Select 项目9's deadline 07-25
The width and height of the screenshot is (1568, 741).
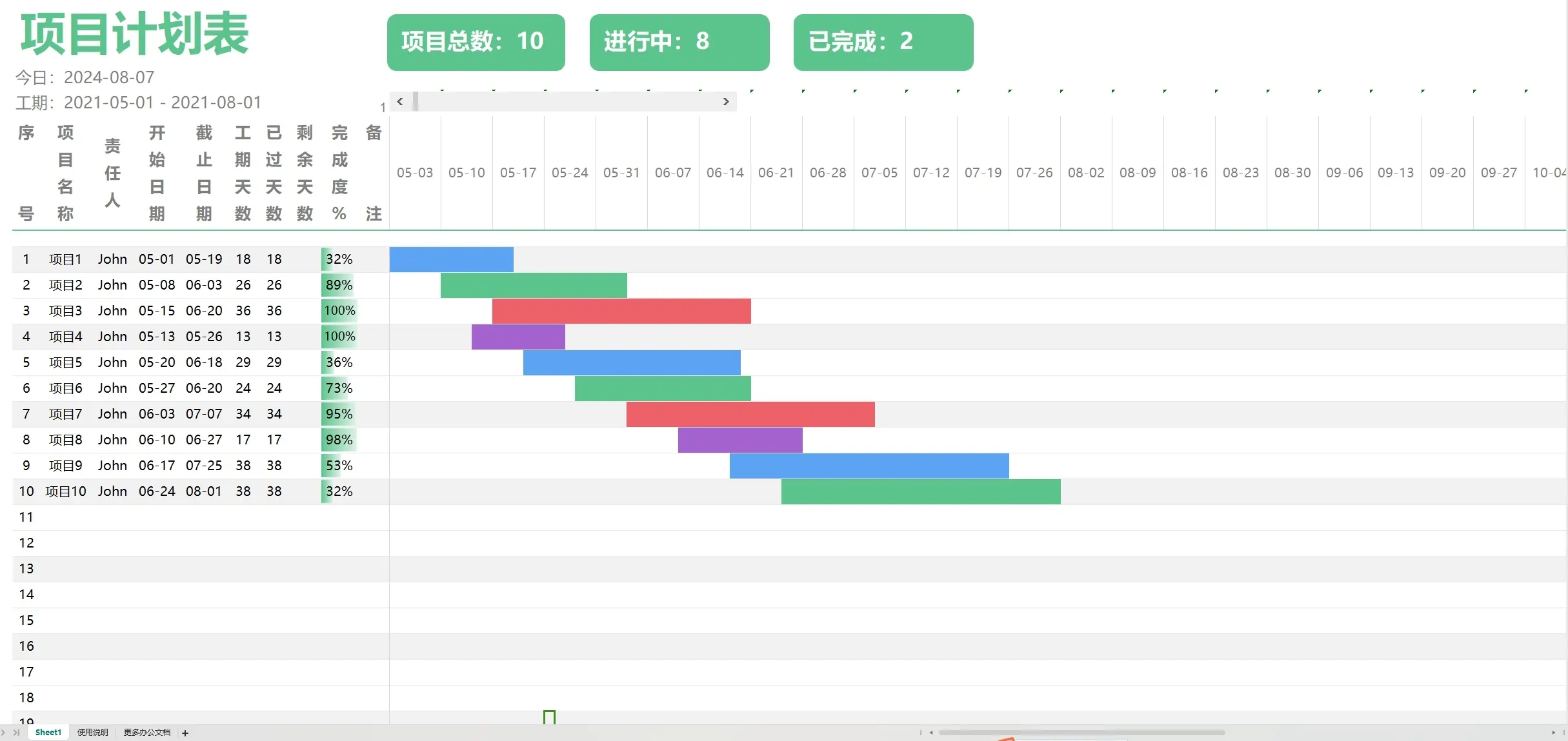[x=204, y=466]
